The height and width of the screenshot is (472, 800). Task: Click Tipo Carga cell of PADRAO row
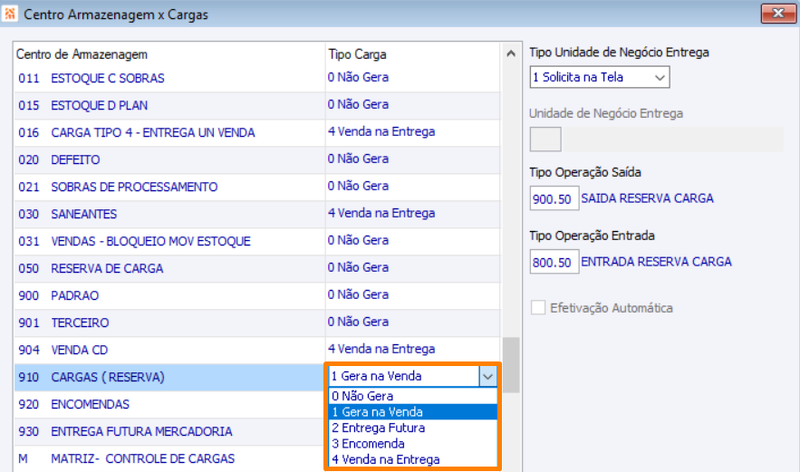(x=413, y=295)
